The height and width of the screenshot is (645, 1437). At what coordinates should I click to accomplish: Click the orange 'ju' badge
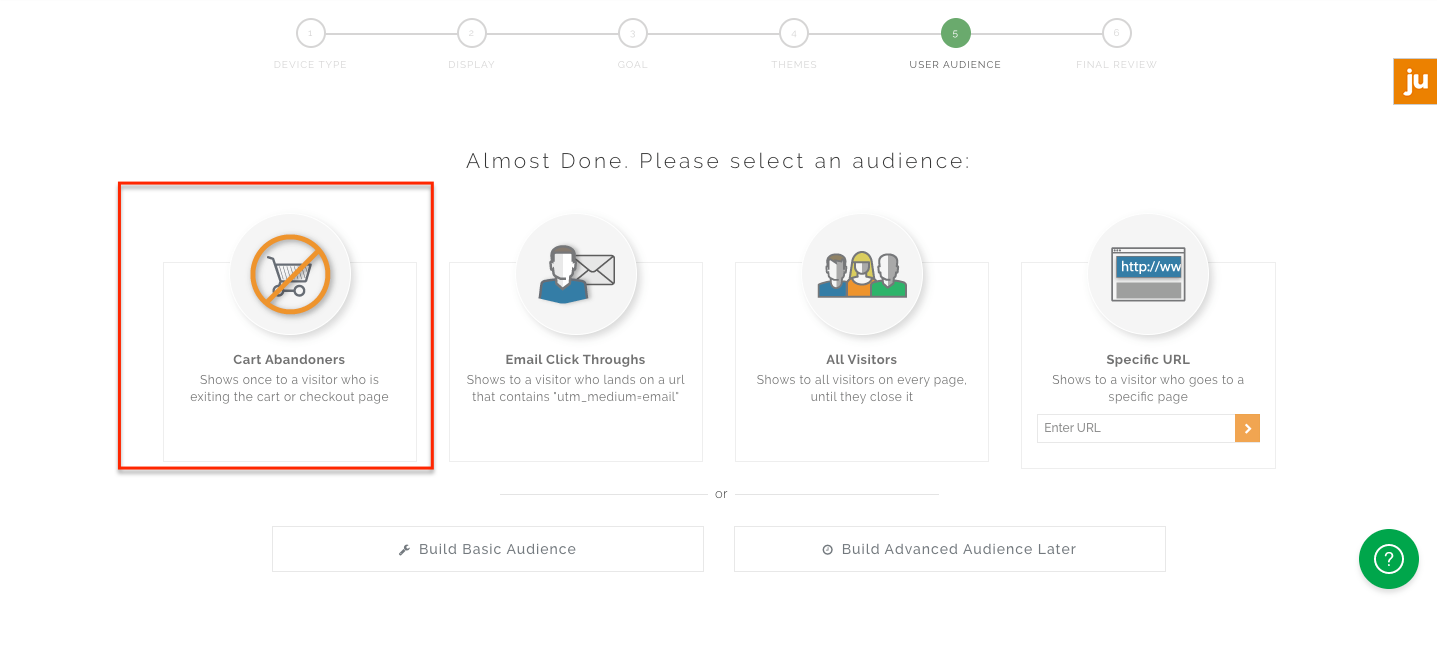point(1415,81)
